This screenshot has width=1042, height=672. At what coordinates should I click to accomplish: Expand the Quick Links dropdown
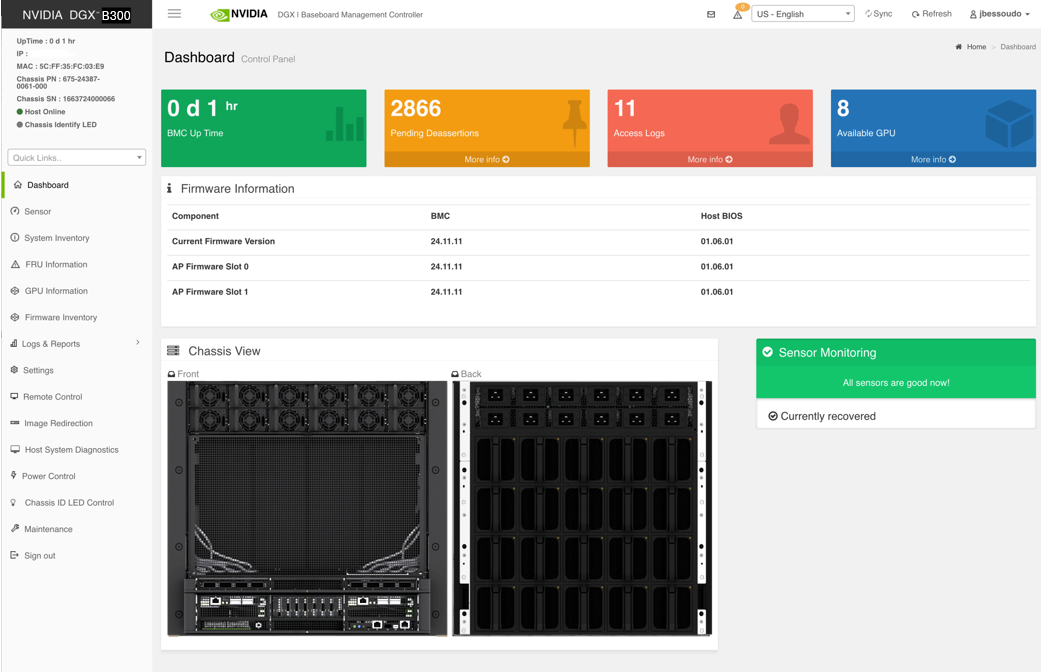(76, 157)
